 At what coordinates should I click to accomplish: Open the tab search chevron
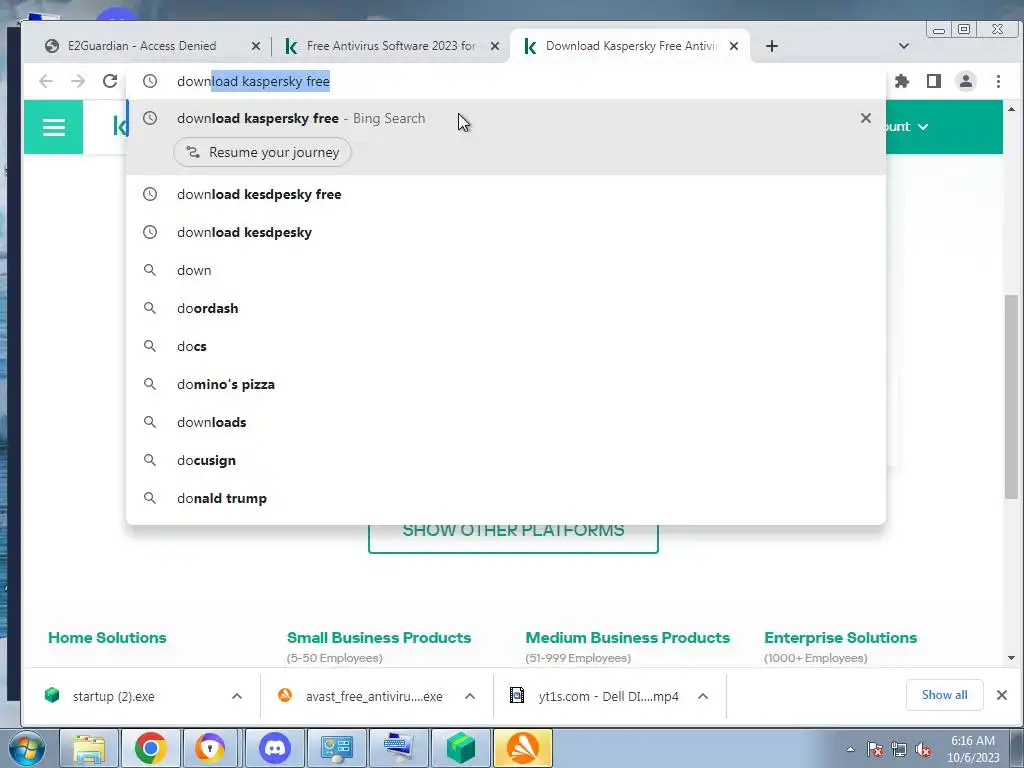(x=904, y=46)
